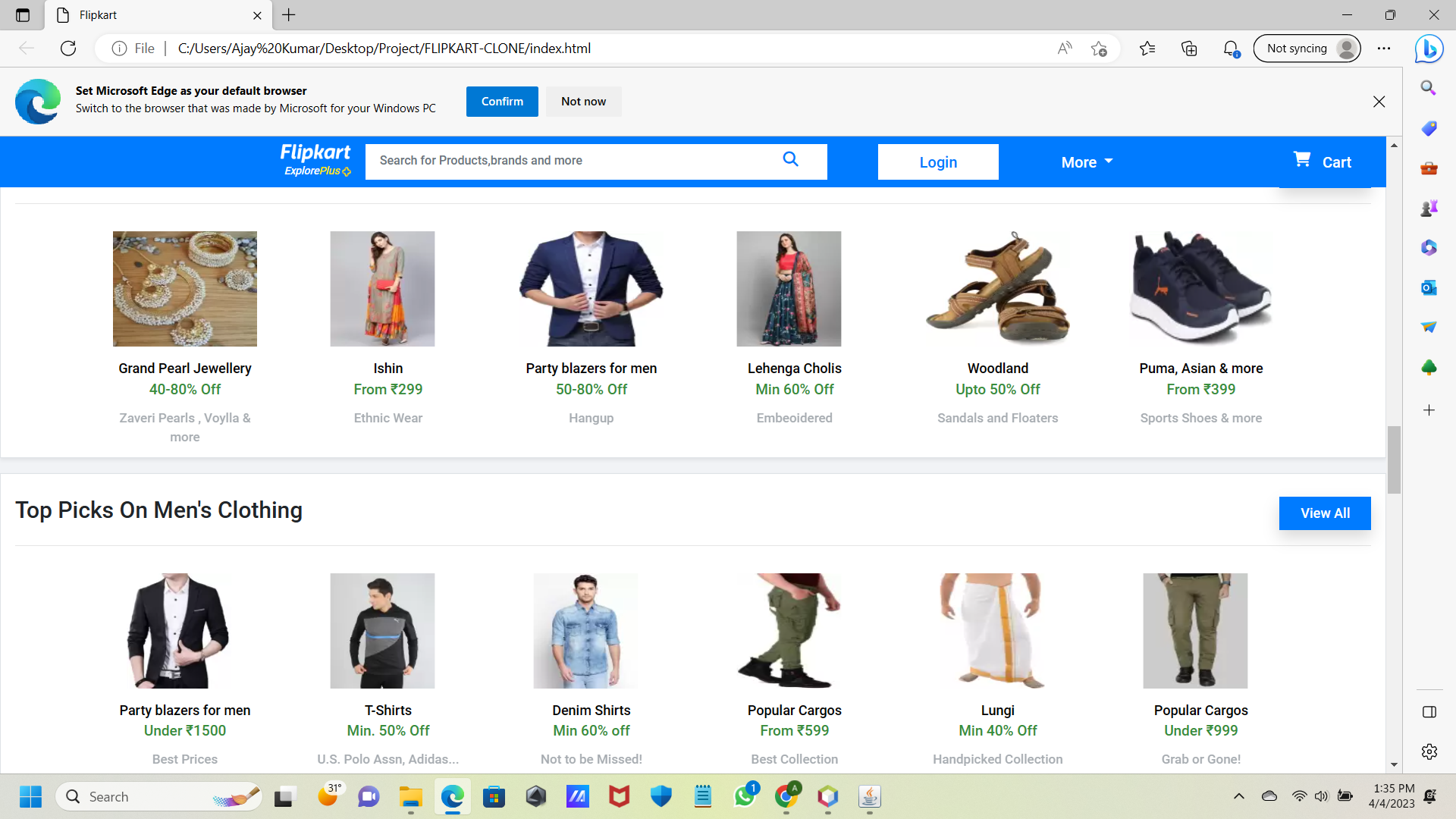1456x819 pixels.
Task: Toggle Read aloud in the address bar
Action: pyautogui.click(x=1065, y=48)
